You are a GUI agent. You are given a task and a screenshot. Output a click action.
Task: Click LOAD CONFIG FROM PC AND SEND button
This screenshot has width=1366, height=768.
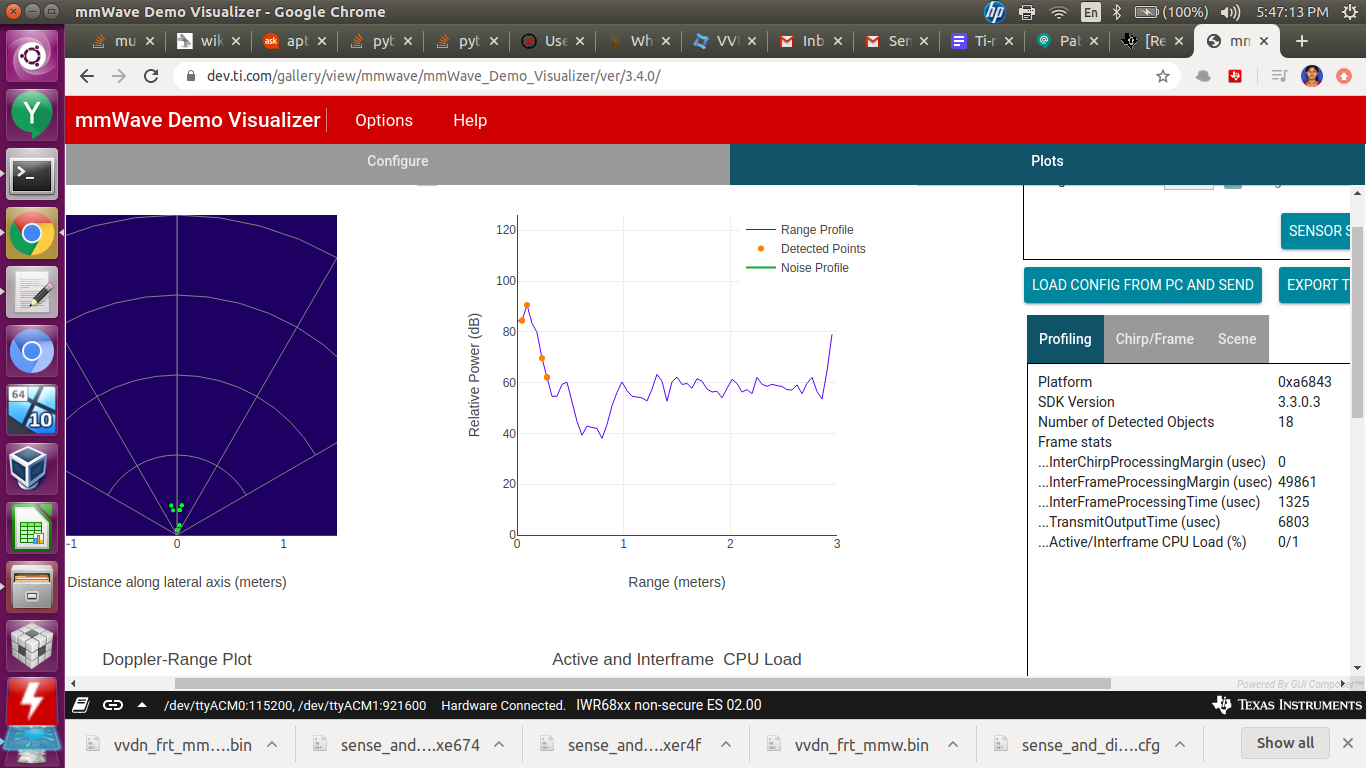(1143, 285)
